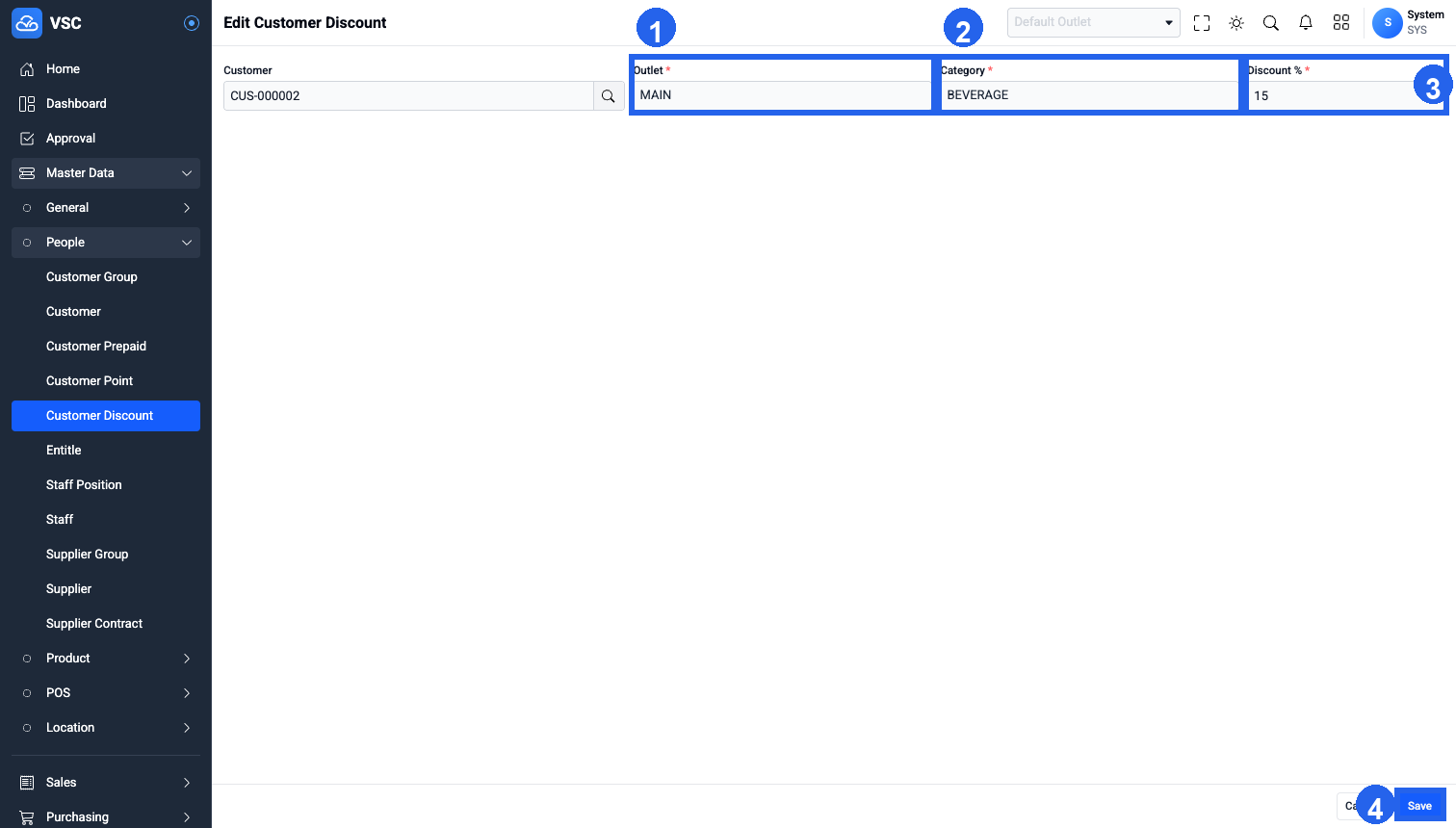This screenshot has width=1456, height=828.
Task: Open the Entitle page
Action: click(106, 451)
